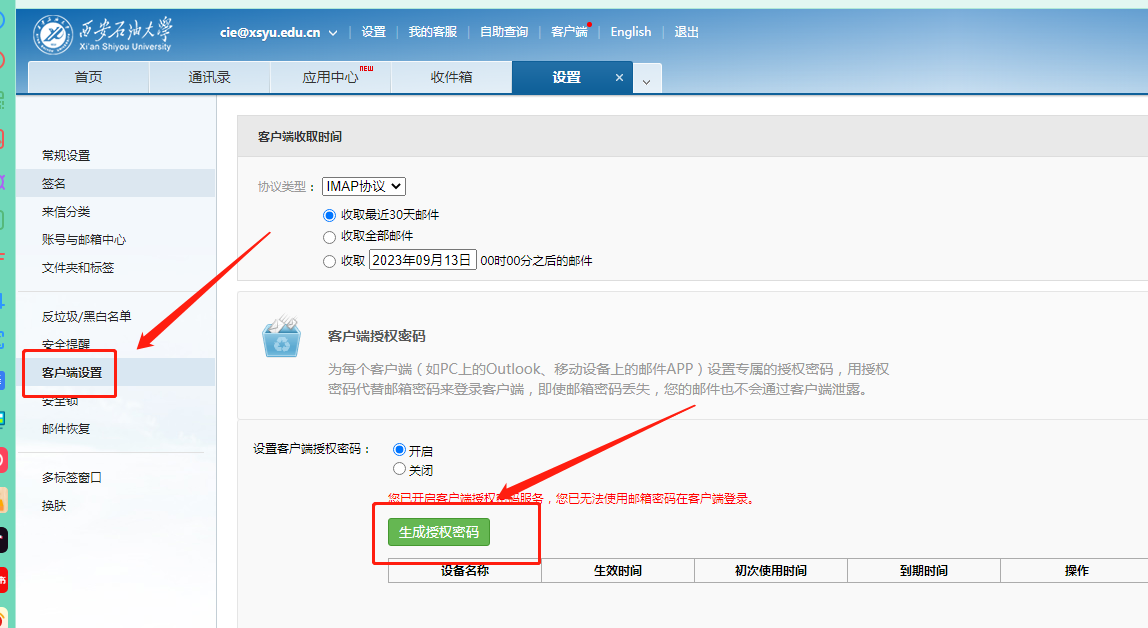
Task: Open the 收件箱 tab
Action: [x=451, y=78]
